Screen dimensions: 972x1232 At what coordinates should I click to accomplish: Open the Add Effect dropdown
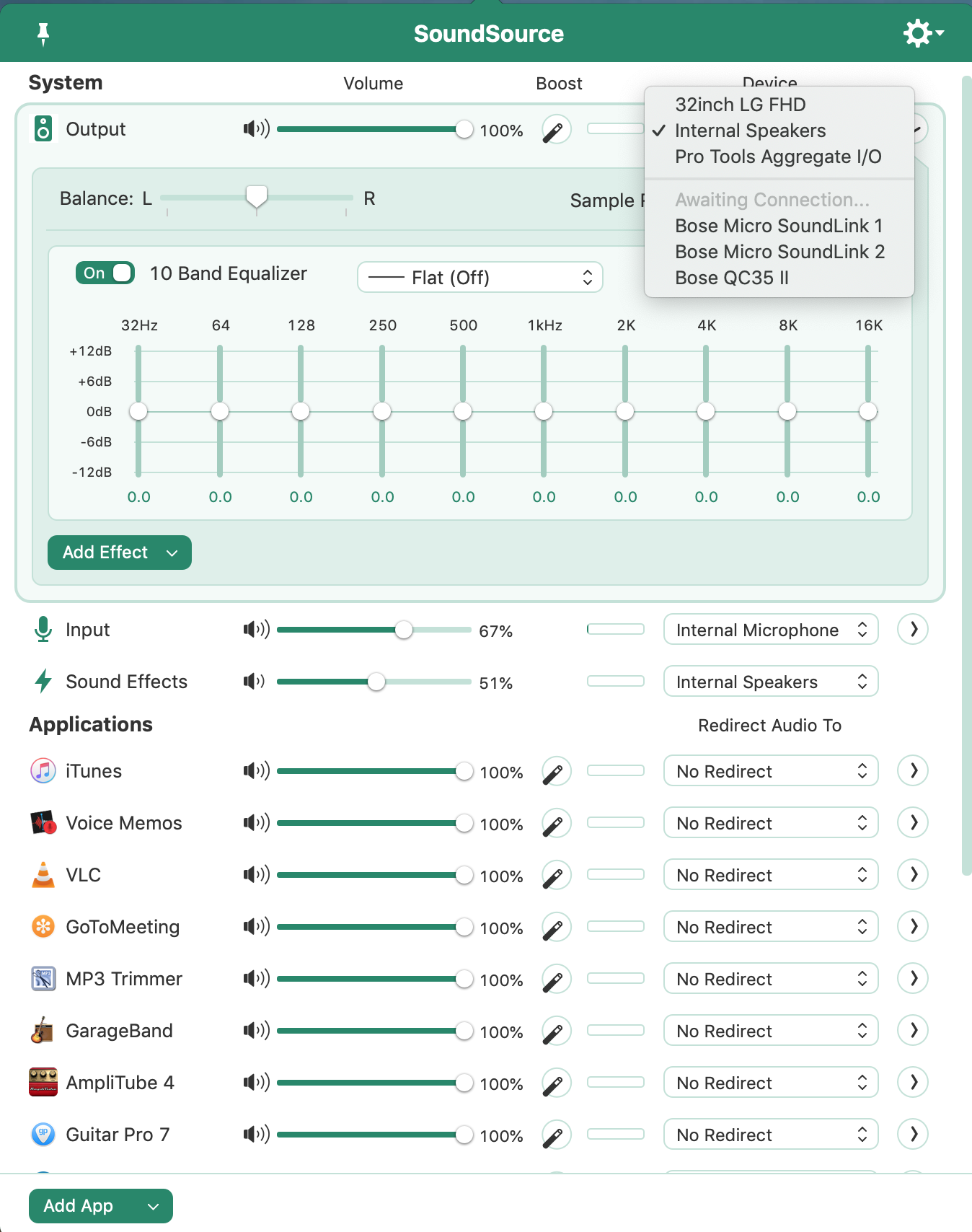pyautogui.click(x=120, y=553)
